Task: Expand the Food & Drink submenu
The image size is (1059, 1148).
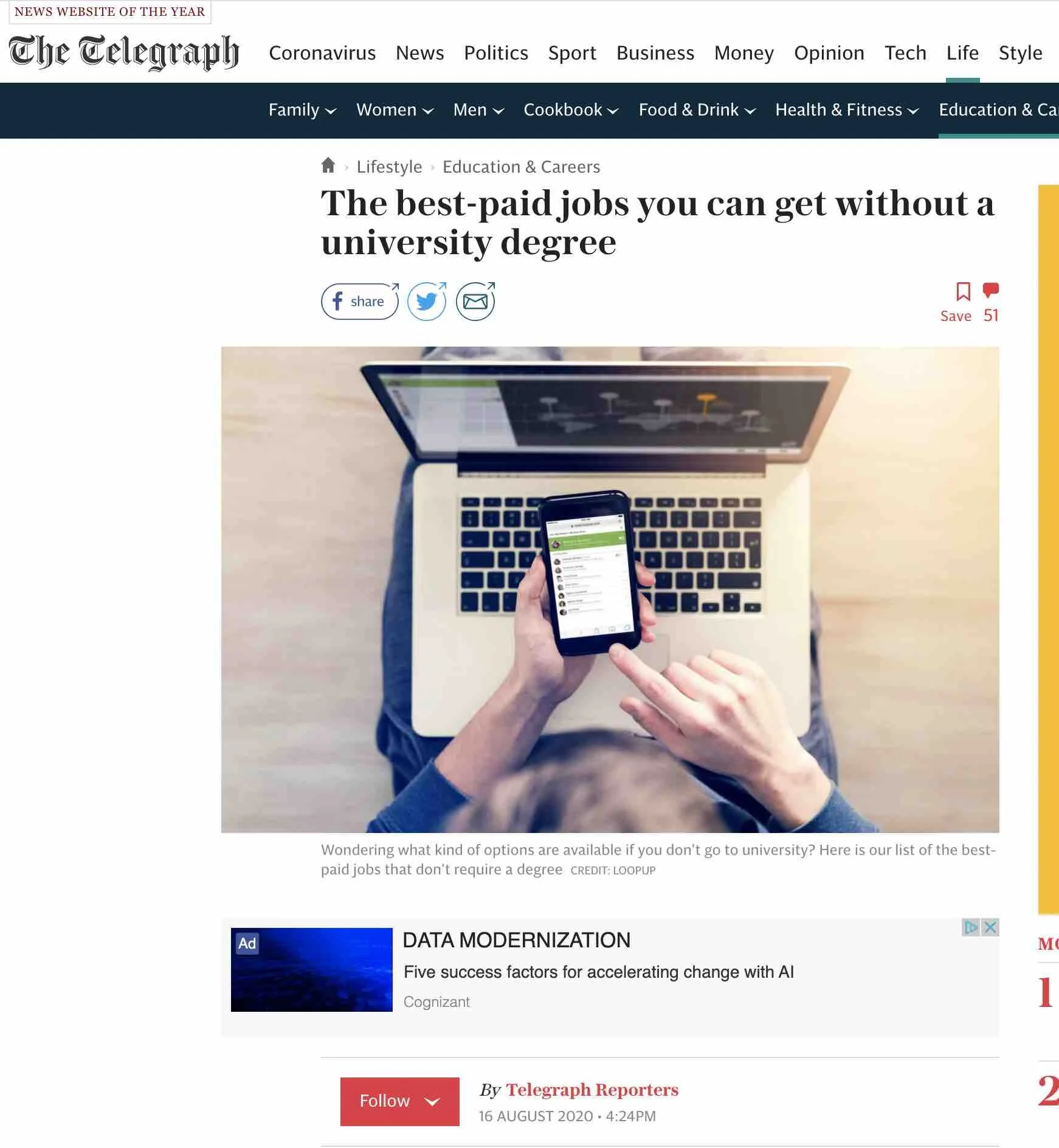Action: 697,110
